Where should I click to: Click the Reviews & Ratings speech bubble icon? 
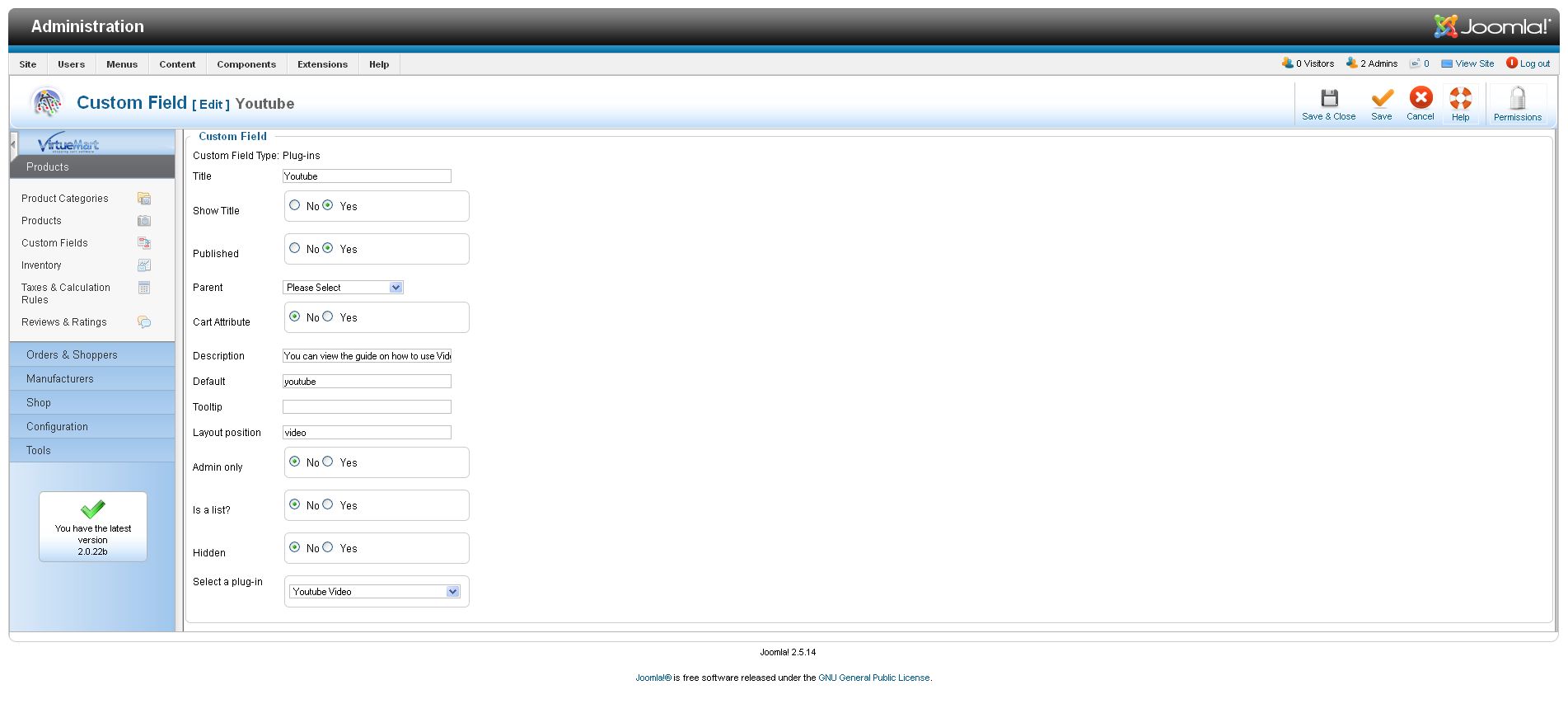[144, 322]
